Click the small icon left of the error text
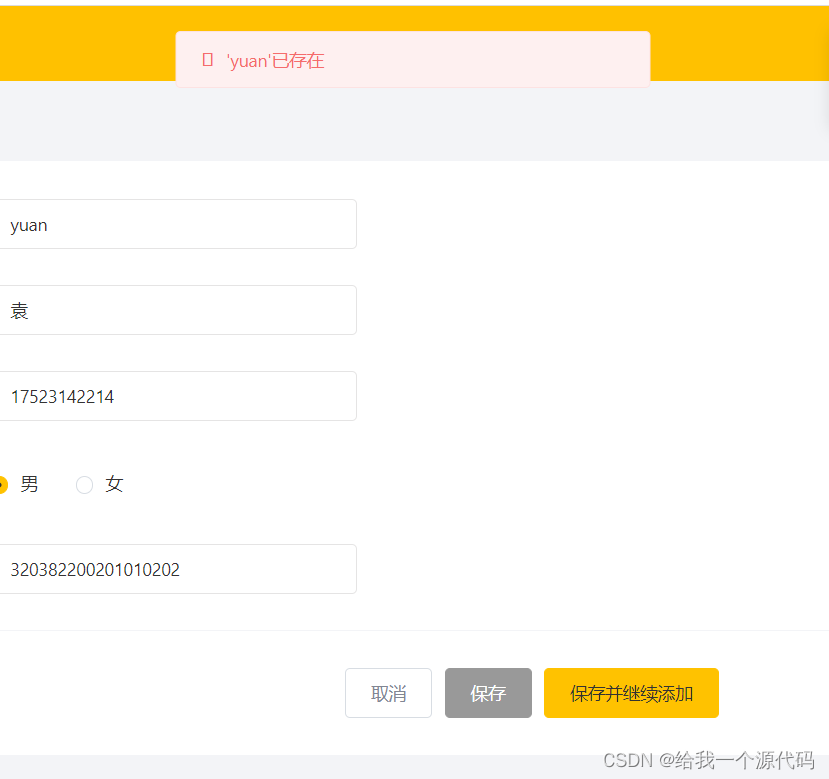Screen dimensions: 829x779 point(207,59)
